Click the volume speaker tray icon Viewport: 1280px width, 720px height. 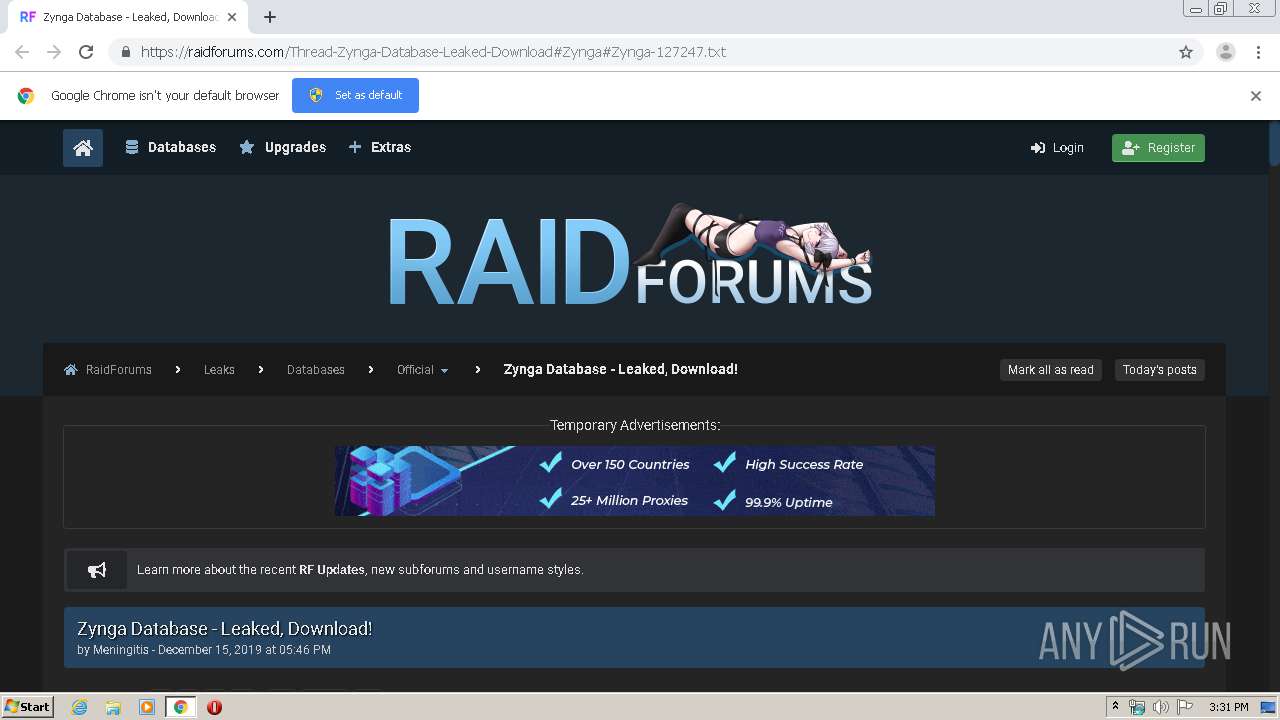tap(1161, 707)
